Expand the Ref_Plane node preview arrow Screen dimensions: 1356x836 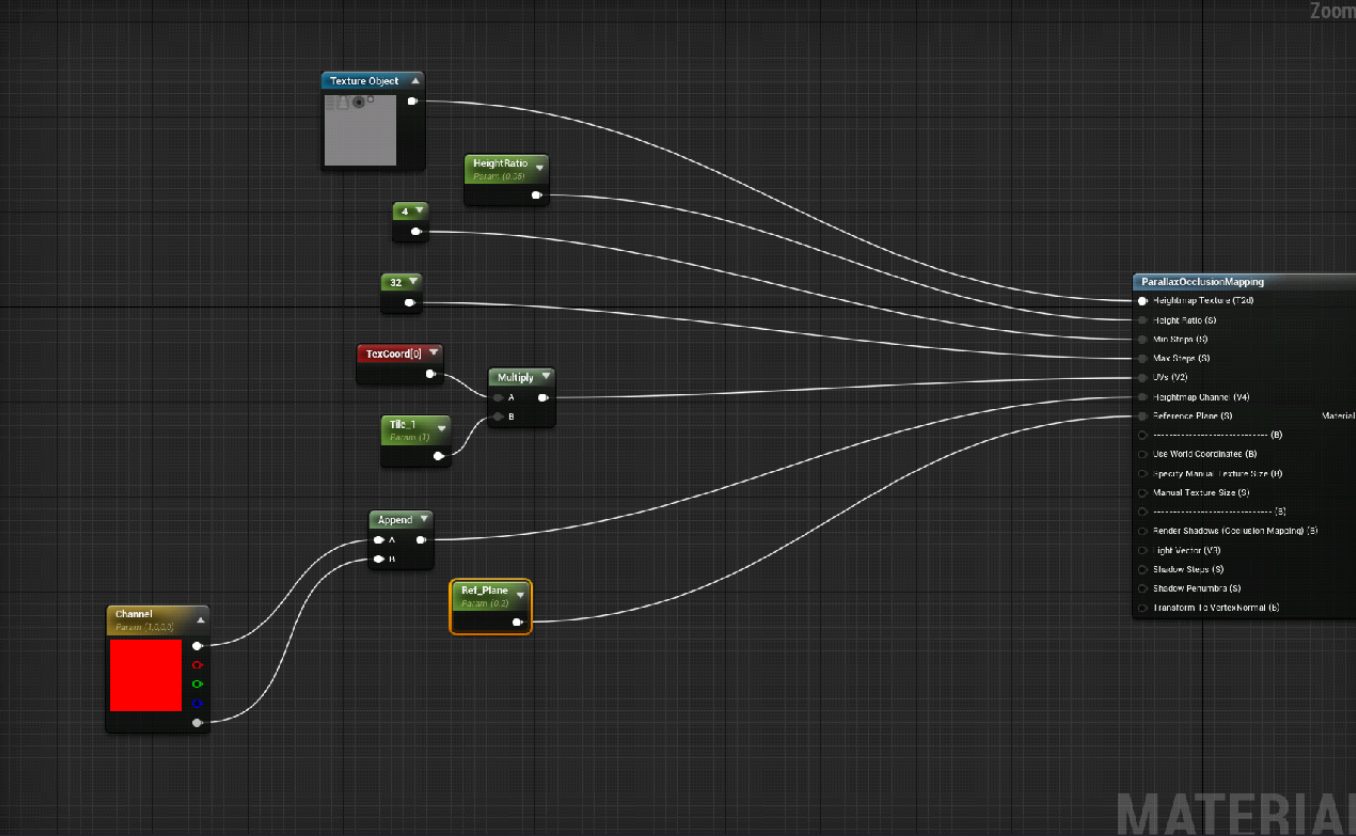coord(520,594)
